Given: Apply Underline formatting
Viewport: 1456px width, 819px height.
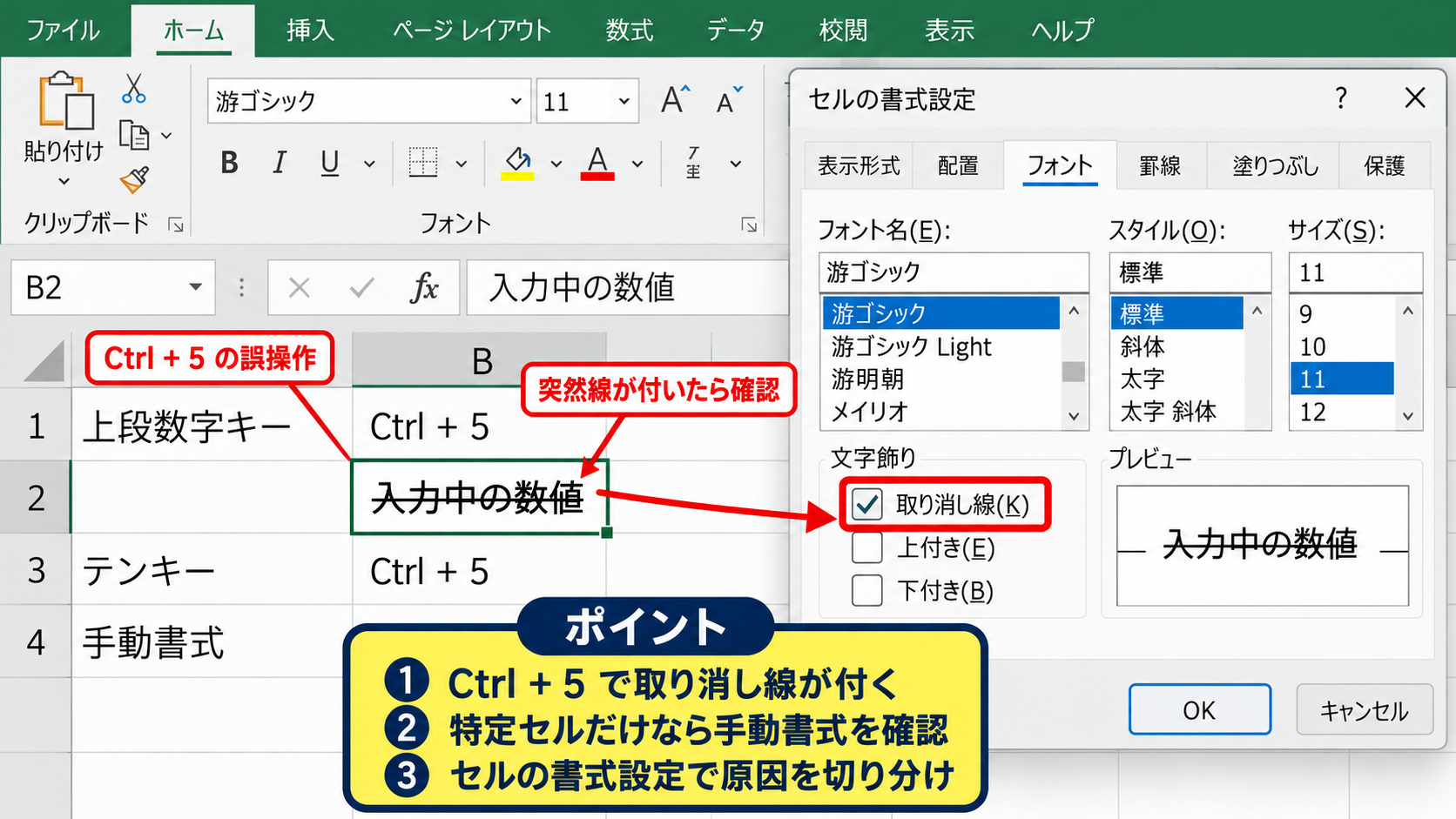Looking at the screenshot, I should pos(329,163).
